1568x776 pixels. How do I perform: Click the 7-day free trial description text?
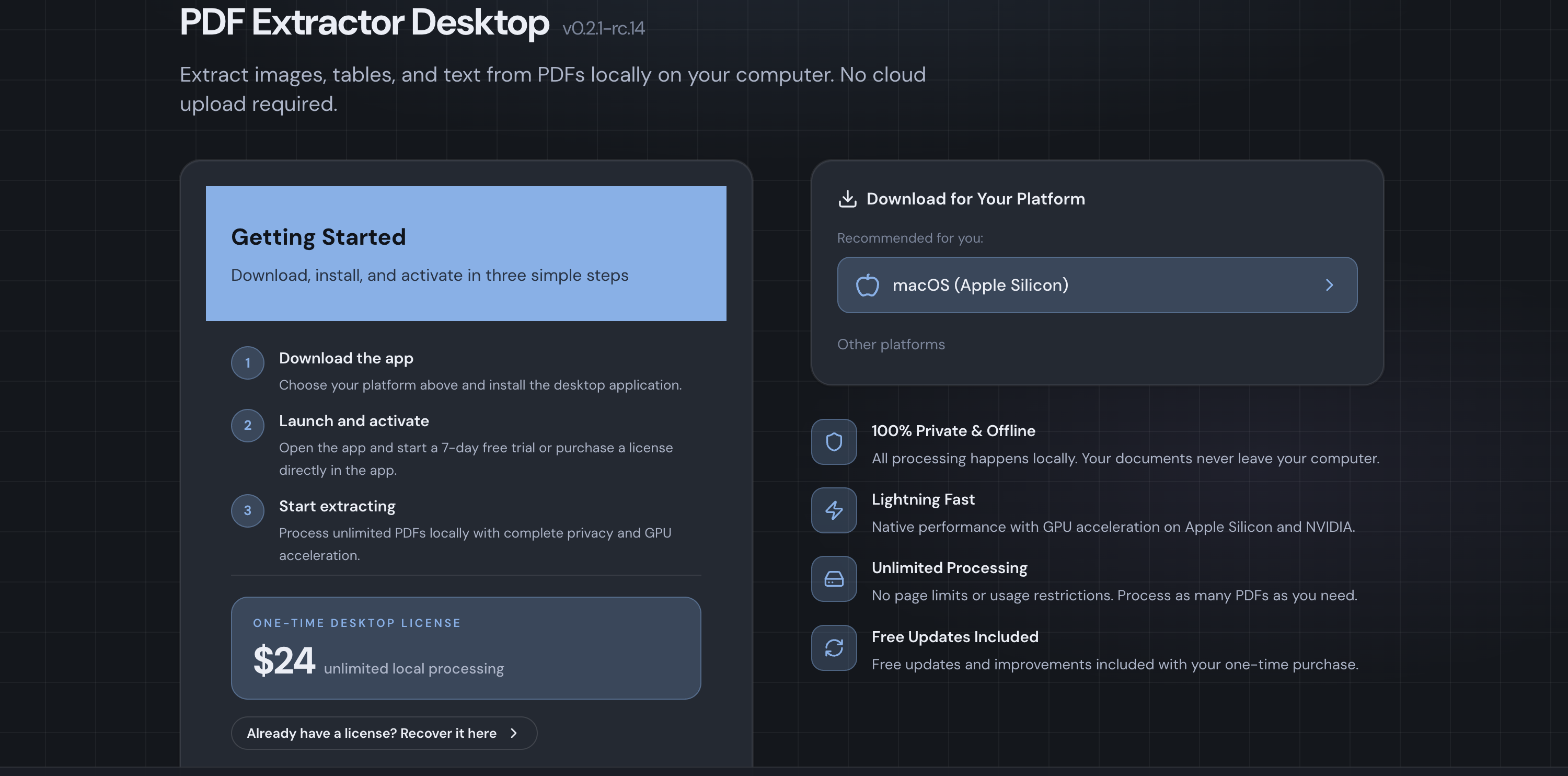(476, 459)
